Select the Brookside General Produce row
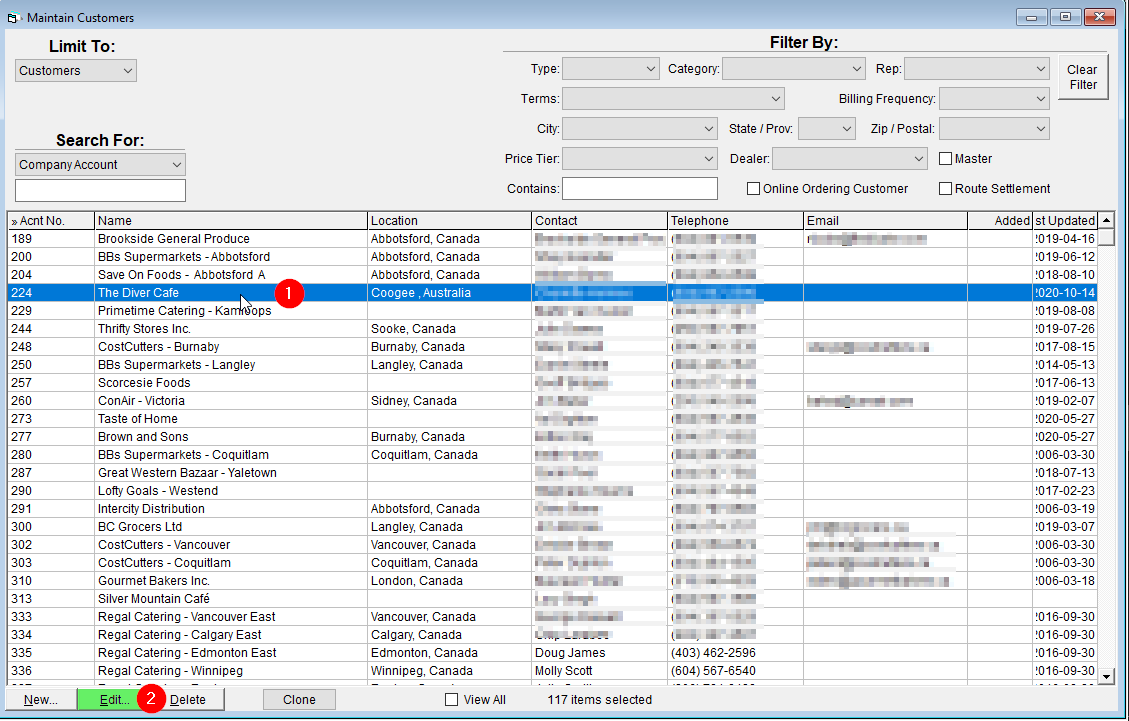This screenshot has width=1129, height=721. click(552, 238)
